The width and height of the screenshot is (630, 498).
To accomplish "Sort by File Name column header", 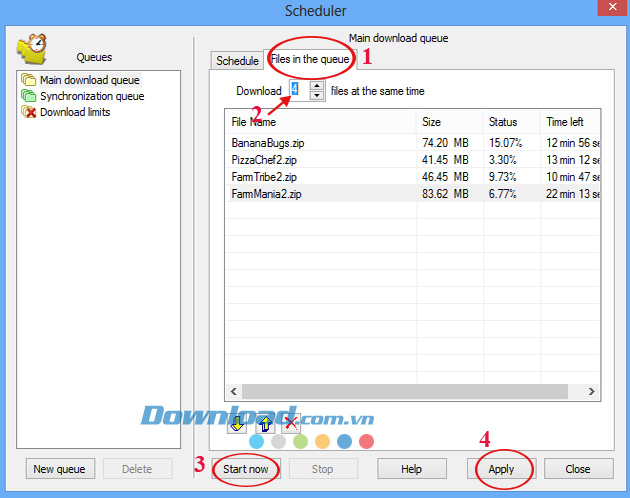I will coord(320,122).
